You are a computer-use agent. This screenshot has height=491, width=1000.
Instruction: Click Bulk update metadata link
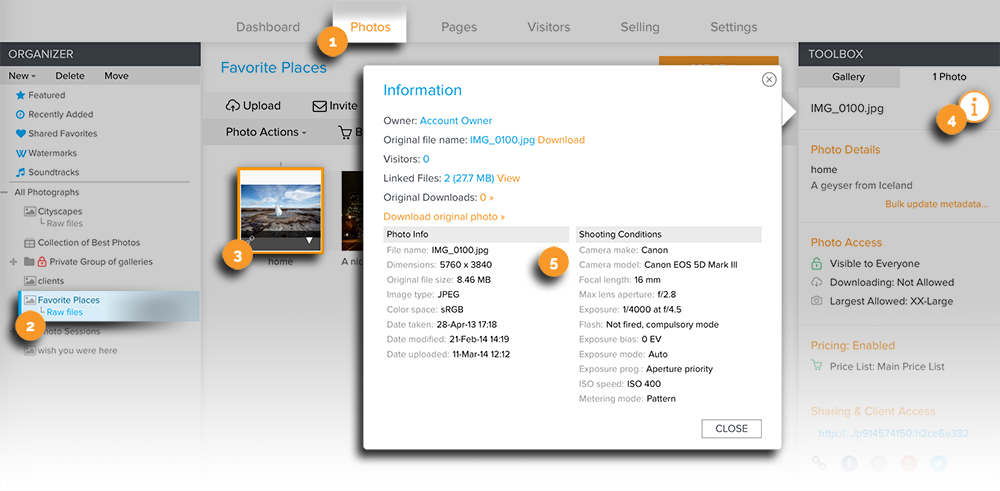[937, 205]
